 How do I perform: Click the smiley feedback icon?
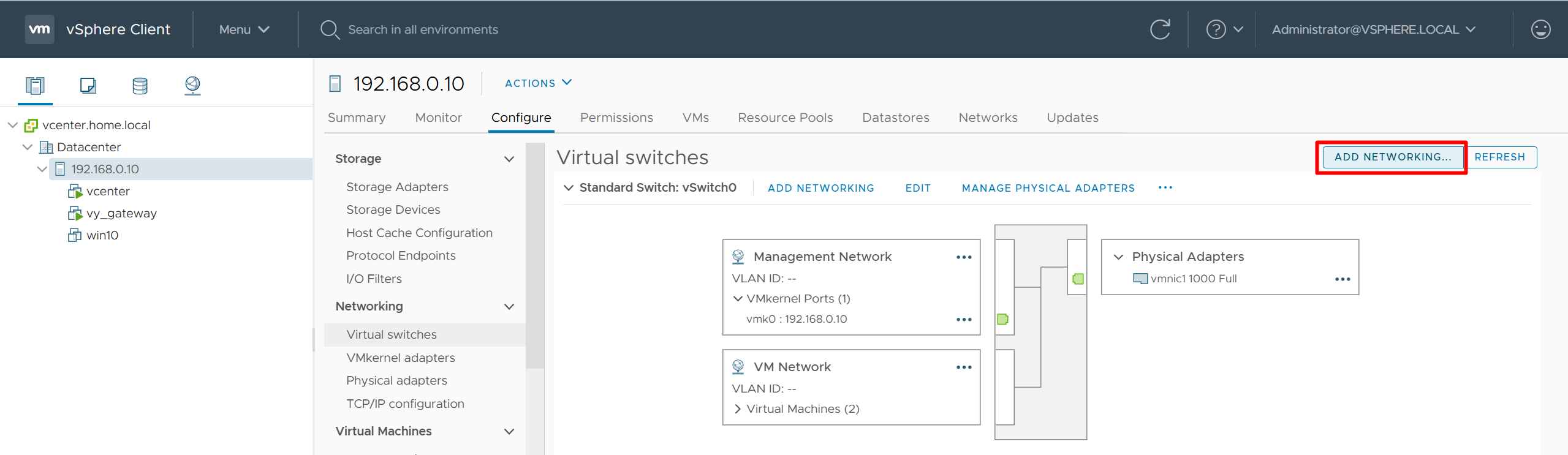click(1540, 29)
